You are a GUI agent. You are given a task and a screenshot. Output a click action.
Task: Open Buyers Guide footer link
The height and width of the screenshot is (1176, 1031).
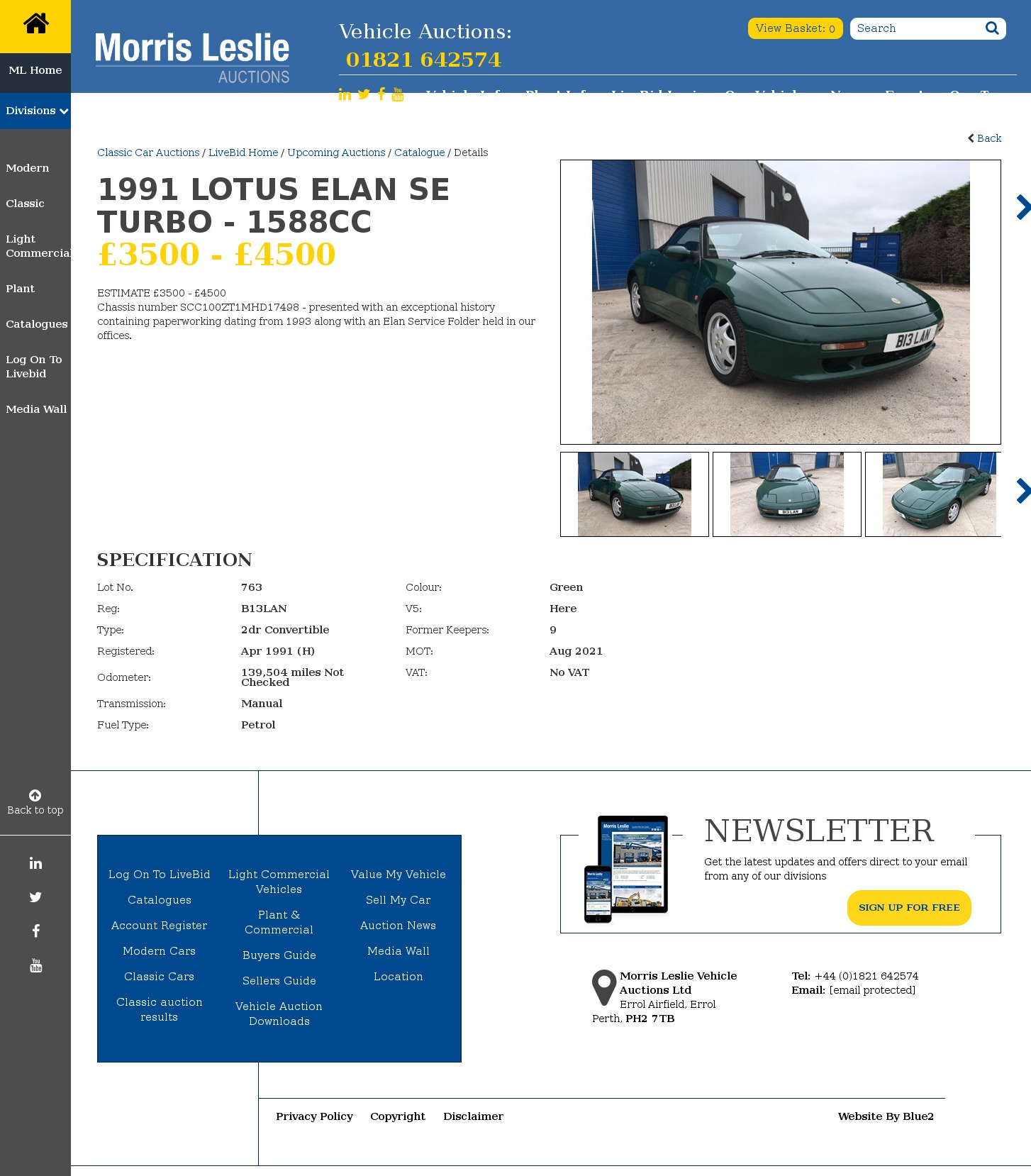279,955
